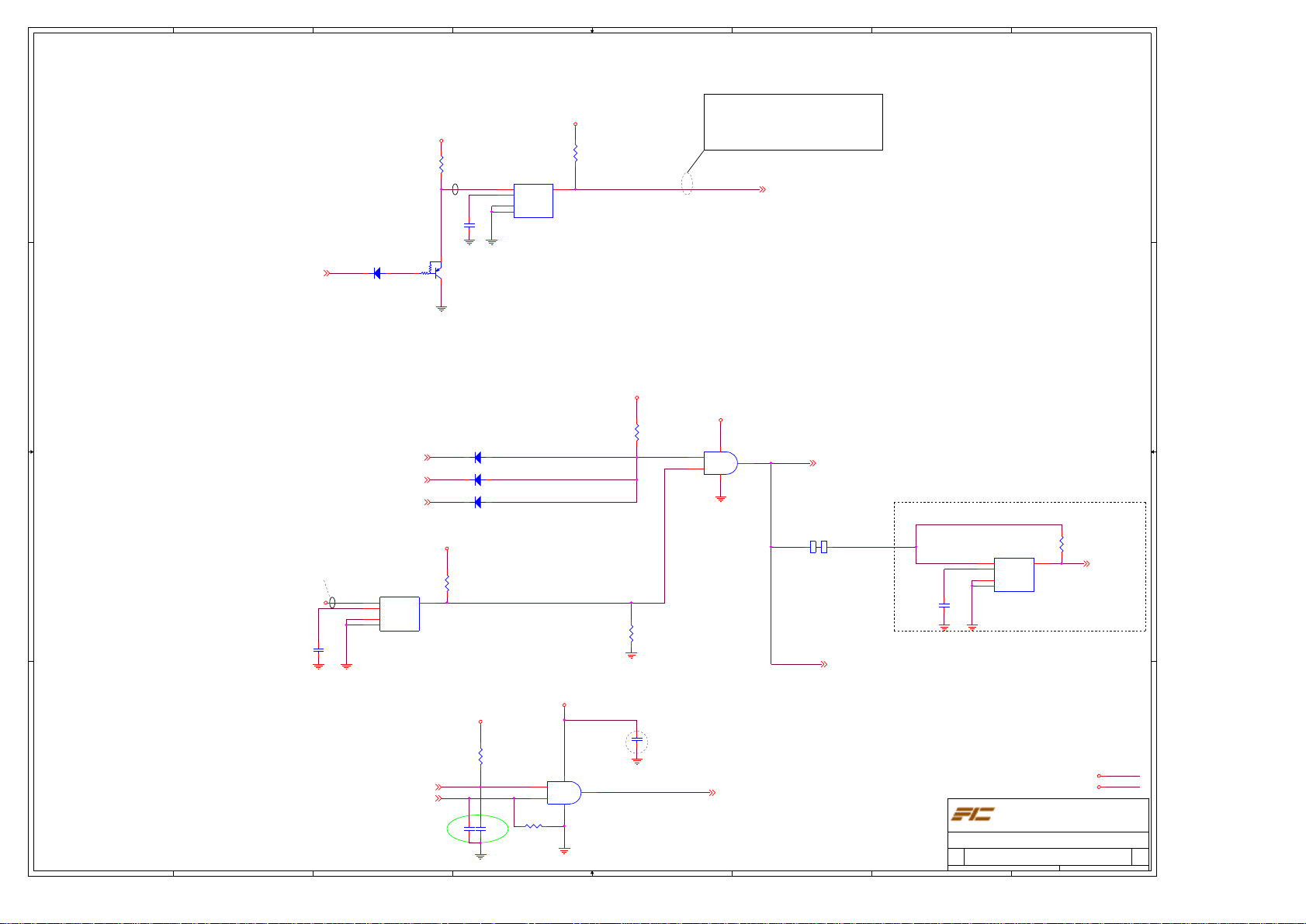Select the output port right of the upper AND gate
The image size is (1306, 924).
coord(812,463)
